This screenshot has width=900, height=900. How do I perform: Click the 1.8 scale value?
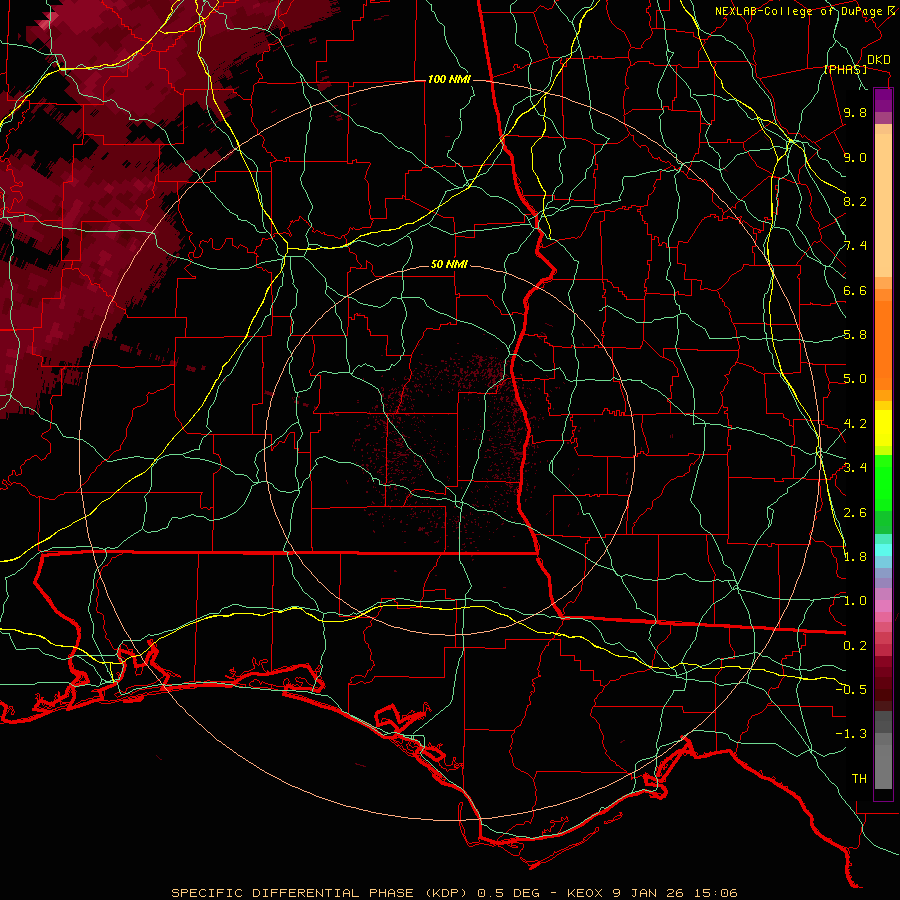tap(855, 557)
